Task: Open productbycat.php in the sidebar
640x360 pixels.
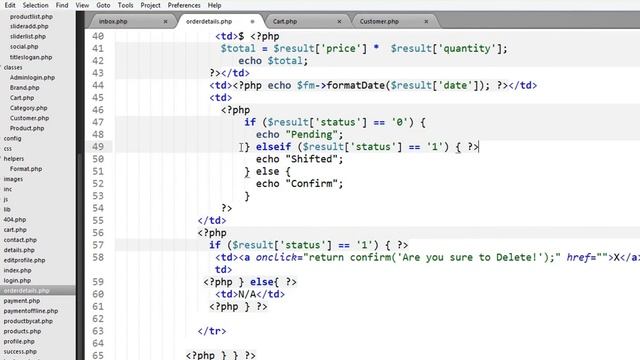Action: coord(28,321)
